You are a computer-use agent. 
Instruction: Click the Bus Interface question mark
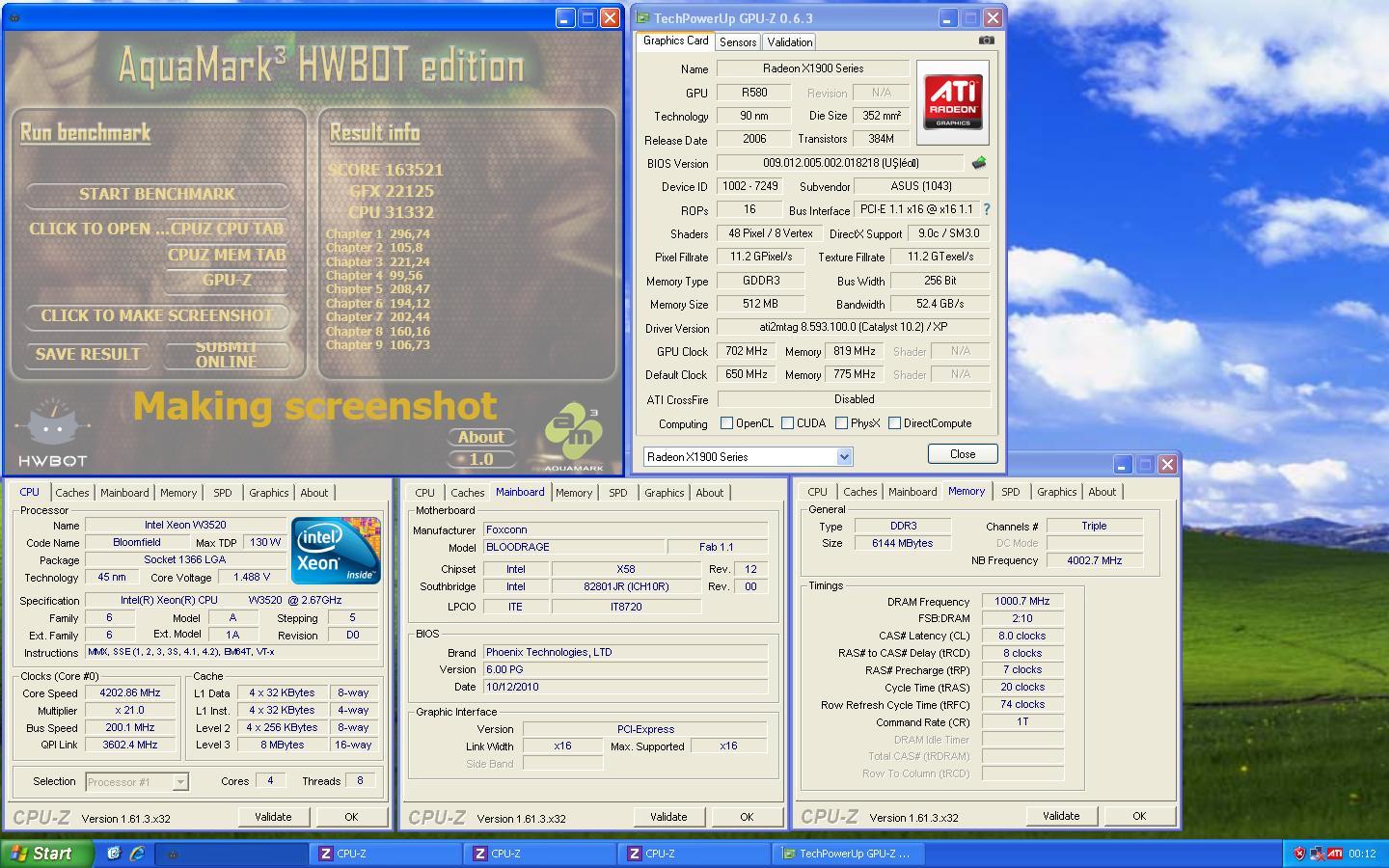(986, 209)
